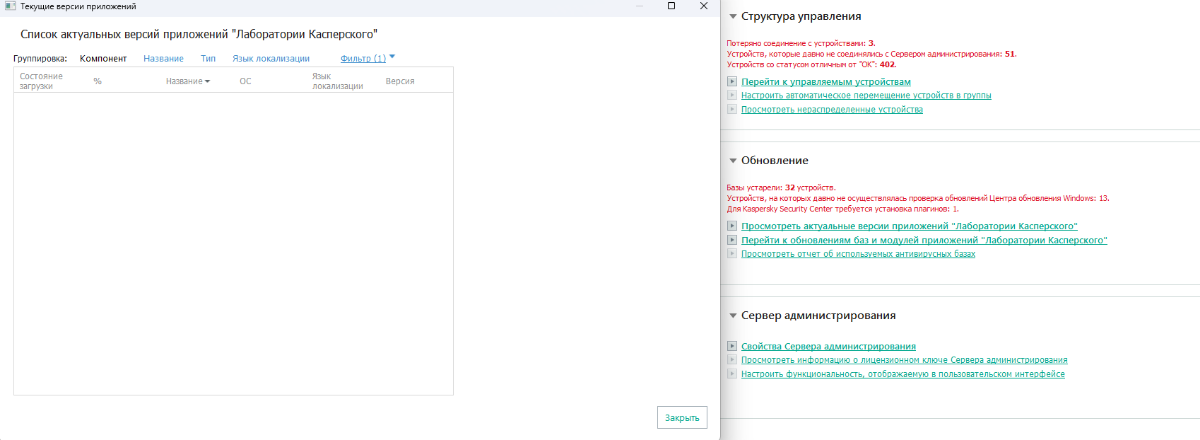Group the list by "Язык локализации"
The height and width of the screenshot is (440, 1200).
pos(270,58)
